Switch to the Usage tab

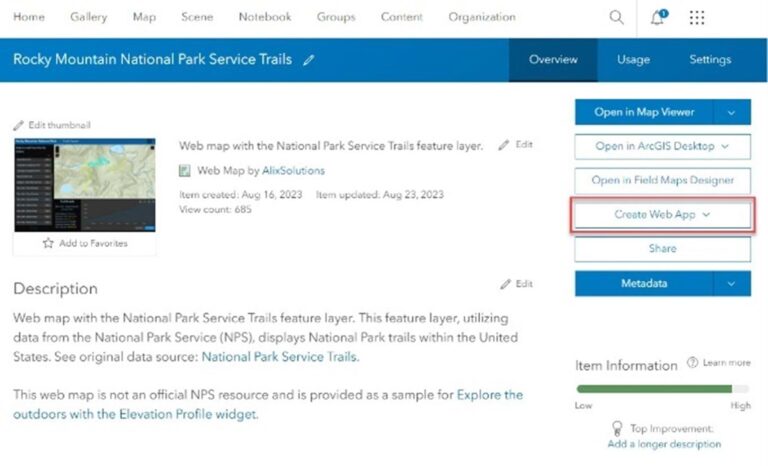pos(633,60)
